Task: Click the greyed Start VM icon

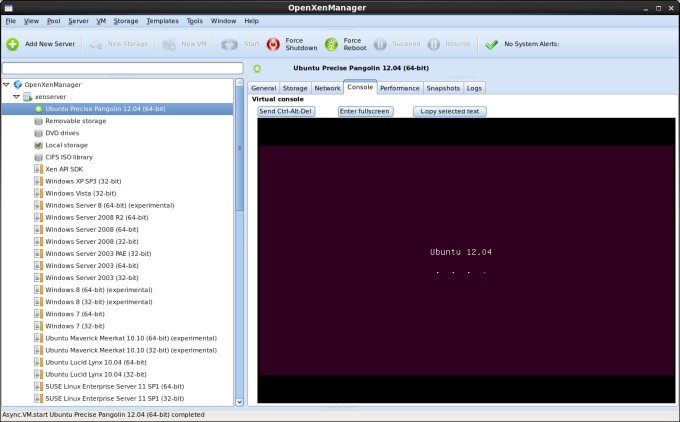Action: tap(229, 44)
